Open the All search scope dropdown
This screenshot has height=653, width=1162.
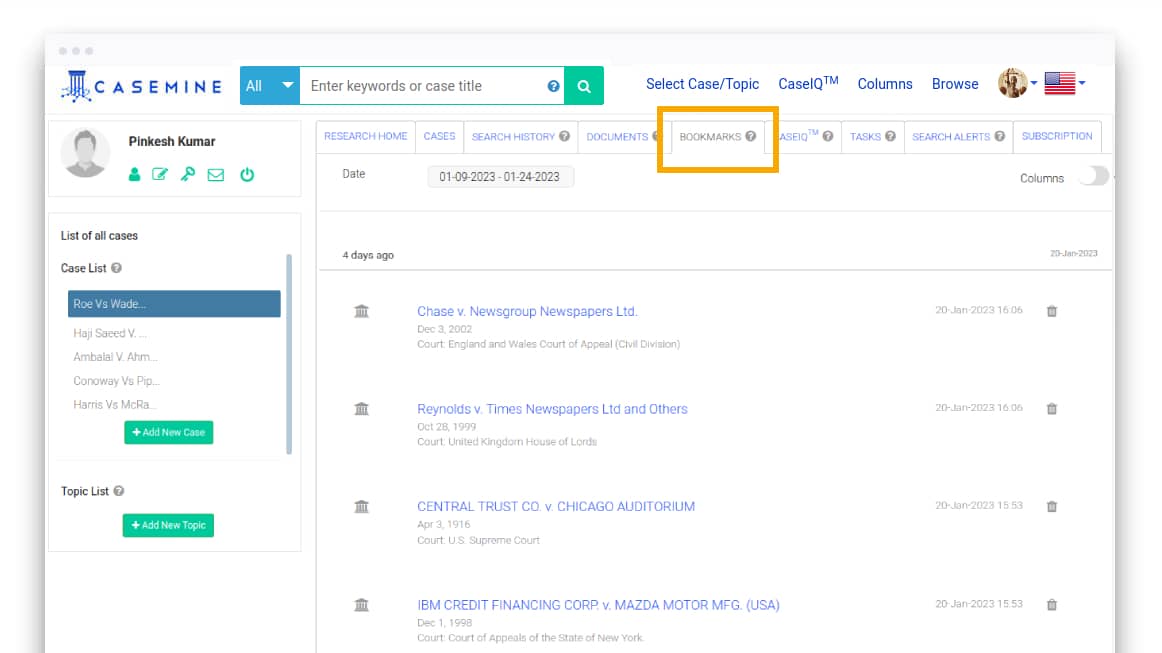(x=270, y=86)
